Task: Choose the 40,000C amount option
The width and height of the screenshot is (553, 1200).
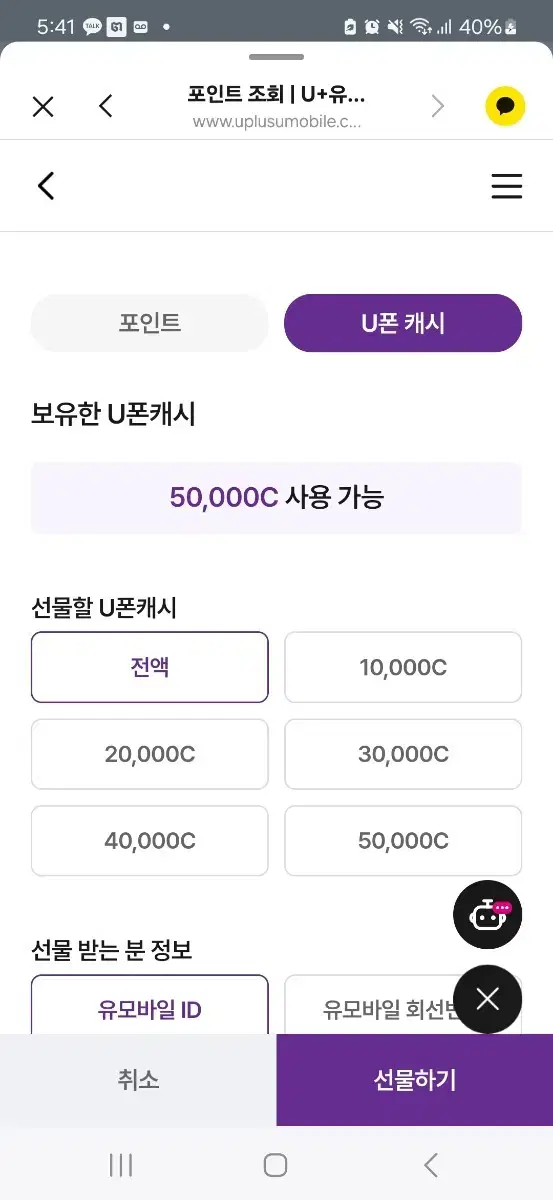Action: click(150, 841)
